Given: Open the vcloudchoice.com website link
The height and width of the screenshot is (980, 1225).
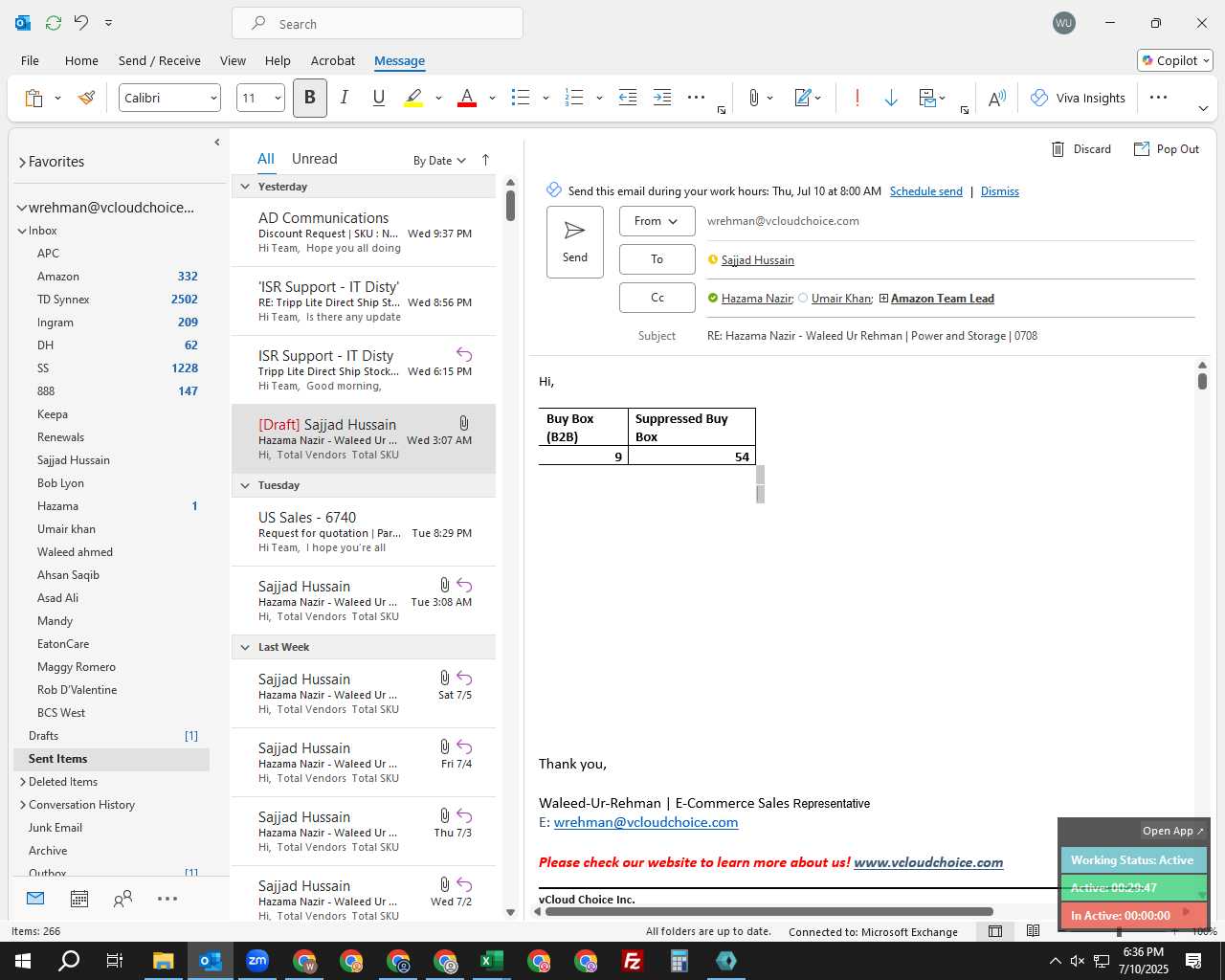Looking at the screenshot, I should [928, 862].
